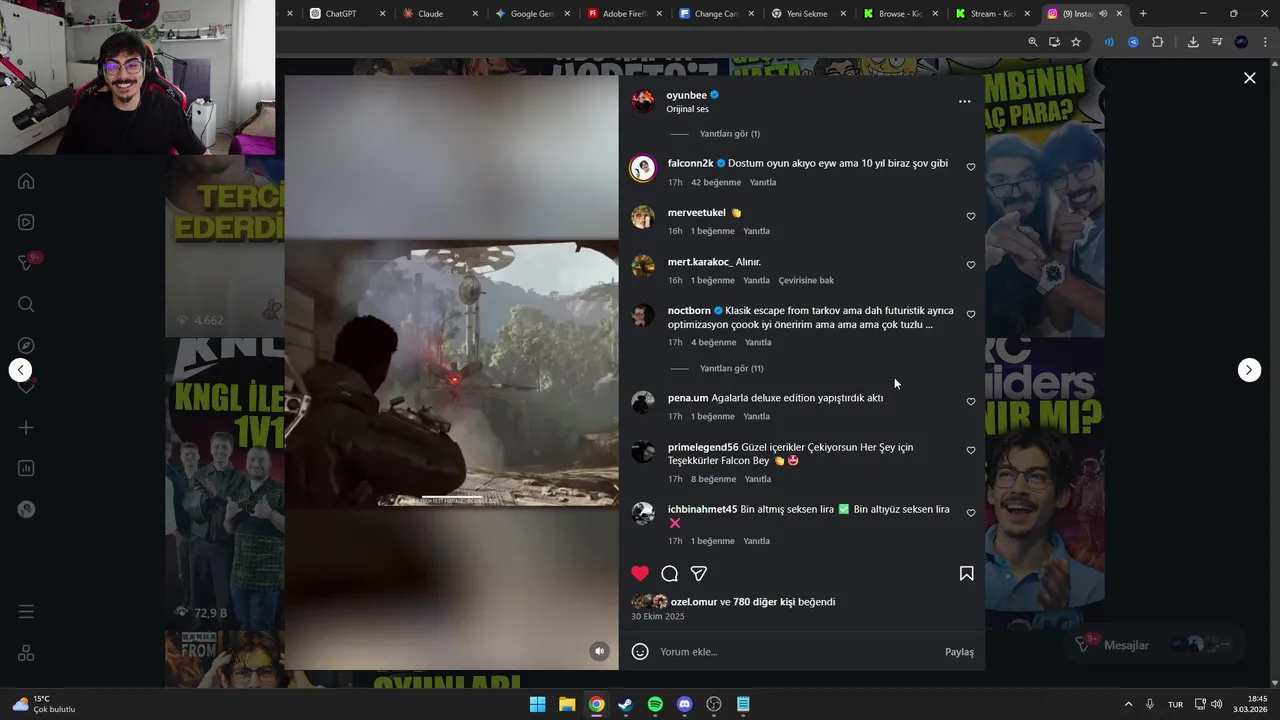Expand 'Yanıtları gör (11)' replies
1280x720 pixels.
[731, 368]
